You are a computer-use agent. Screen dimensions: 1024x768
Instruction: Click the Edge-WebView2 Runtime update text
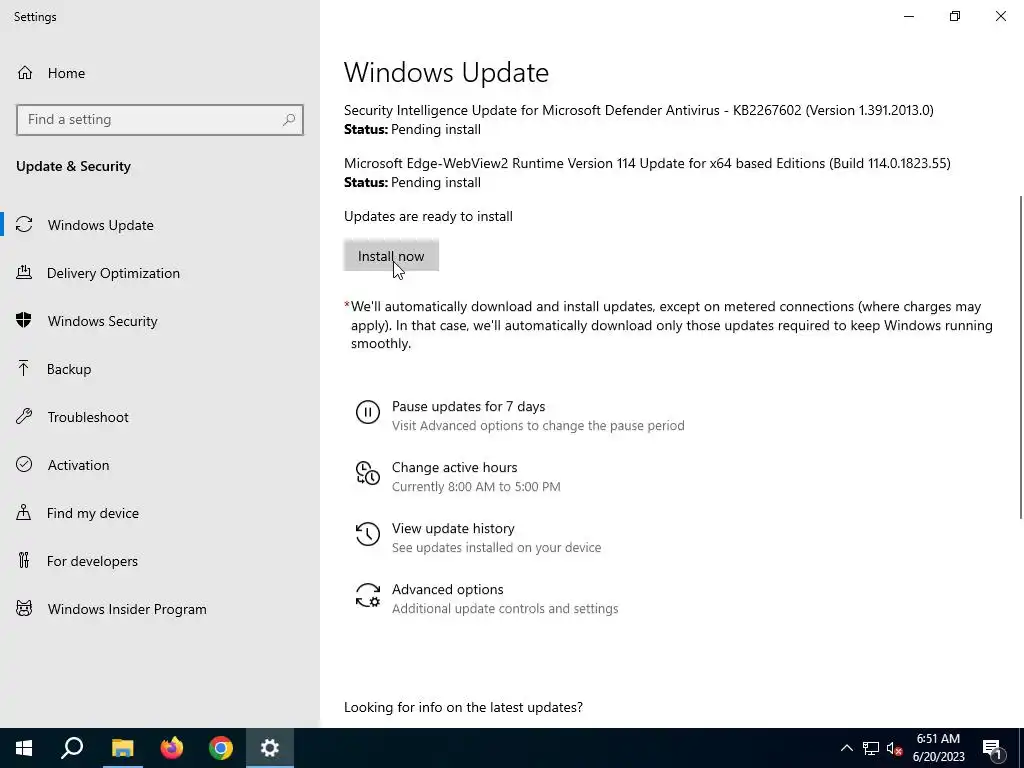click(647, 163)
